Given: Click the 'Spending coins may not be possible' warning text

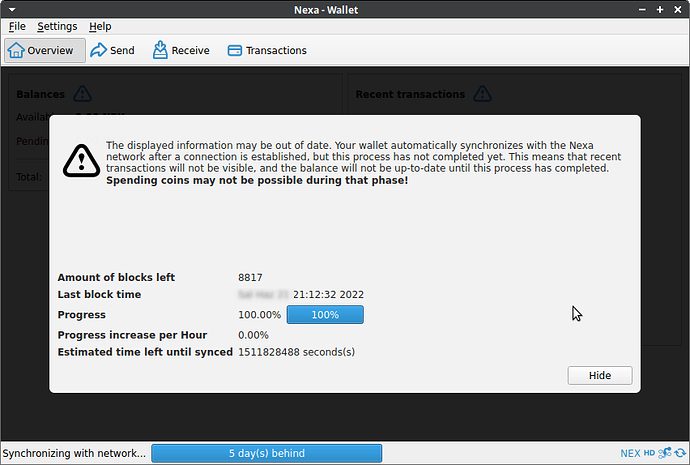Looking at the screenshot, I should pos(257,180).
